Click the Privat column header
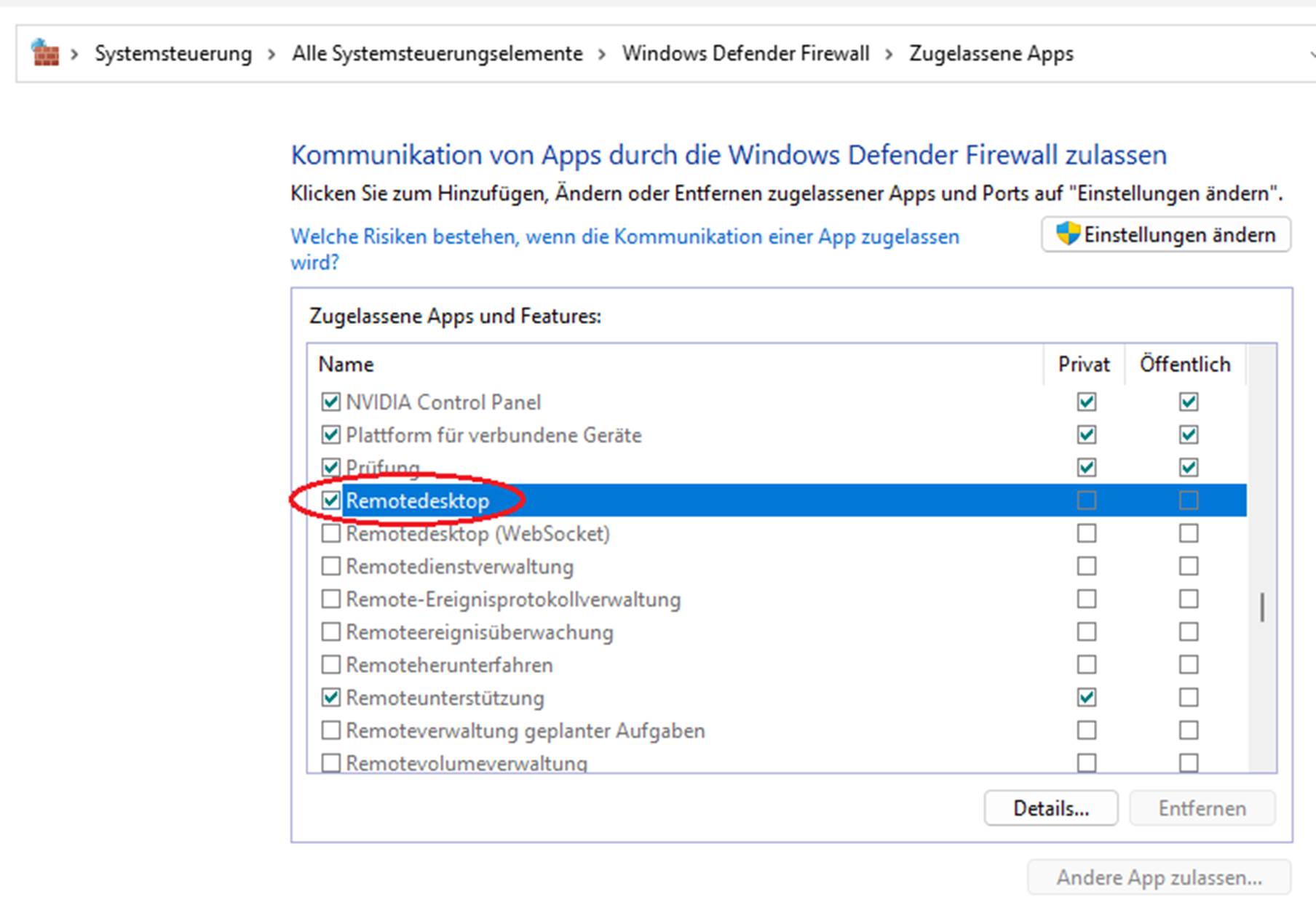The image size is (1316, 921). click(x=1084, y=364)
